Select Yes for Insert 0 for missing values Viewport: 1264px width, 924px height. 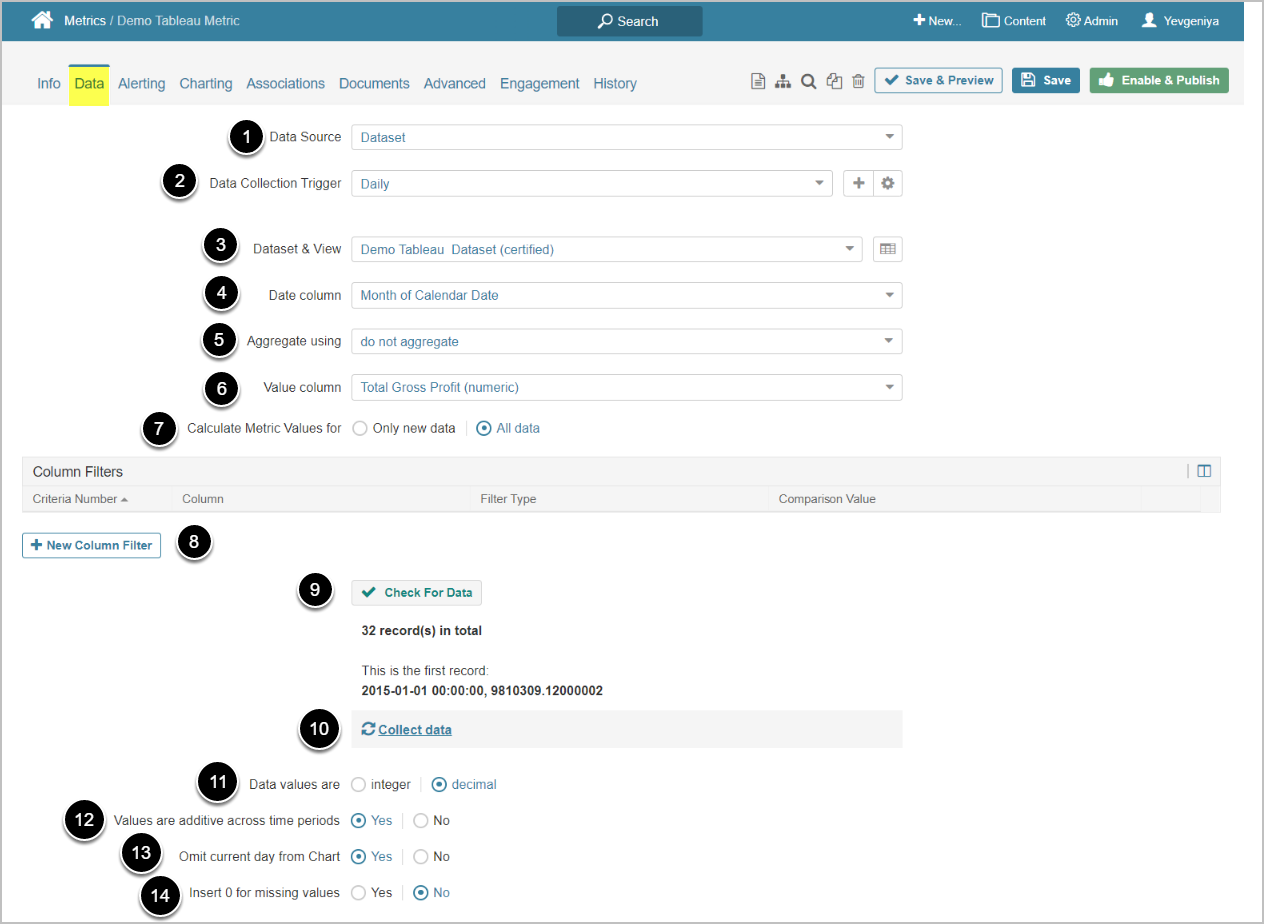(x=359, y=892)
